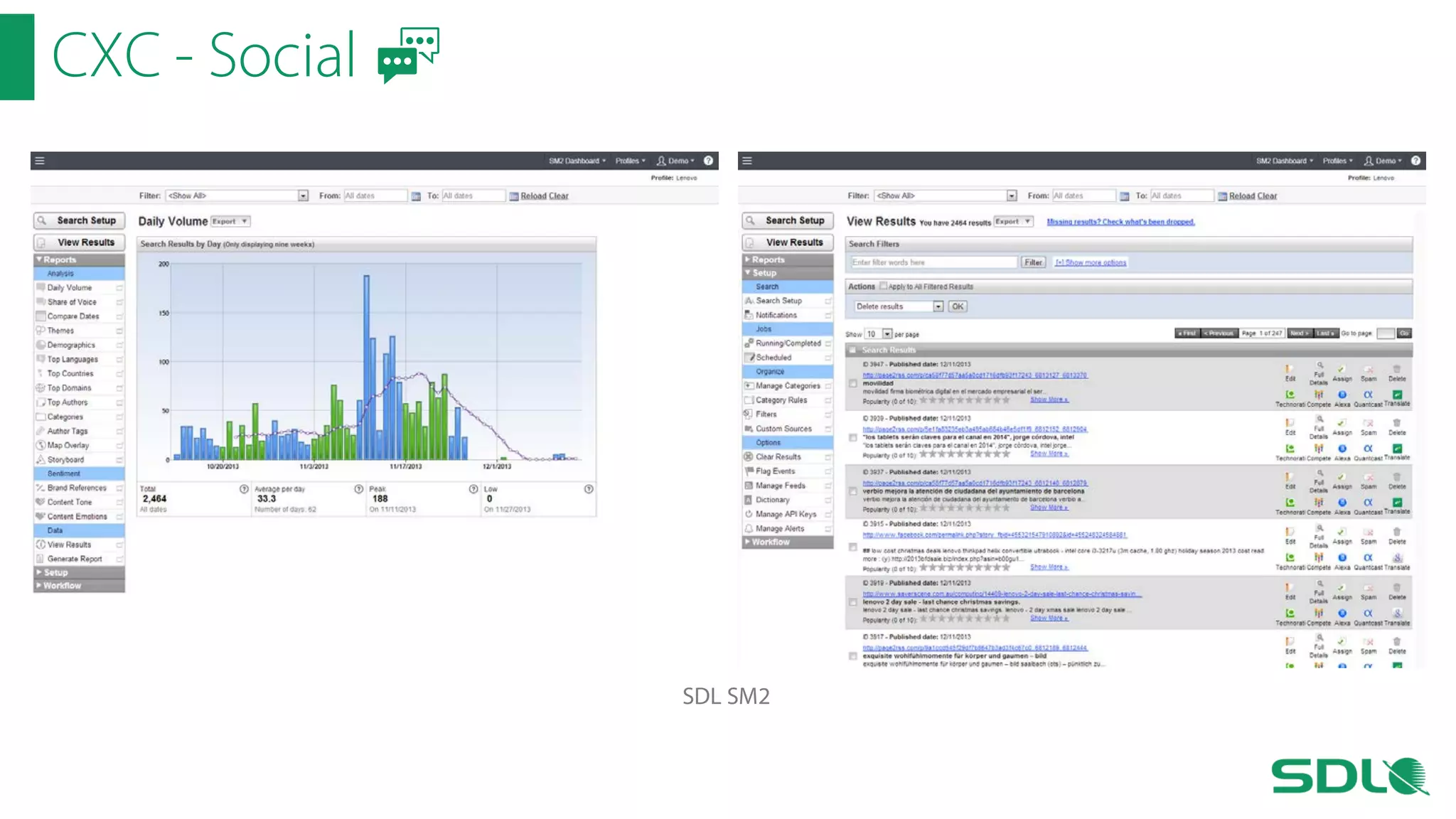Viewport: 1456px width, 819px height.
Task: Toggle select-all box in Search Results header
Action: pos(852,350)
